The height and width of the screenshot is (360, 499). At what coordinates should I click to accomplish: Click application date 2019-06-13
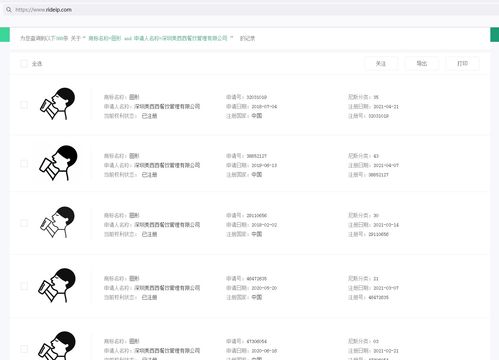(x=264, y=165)
